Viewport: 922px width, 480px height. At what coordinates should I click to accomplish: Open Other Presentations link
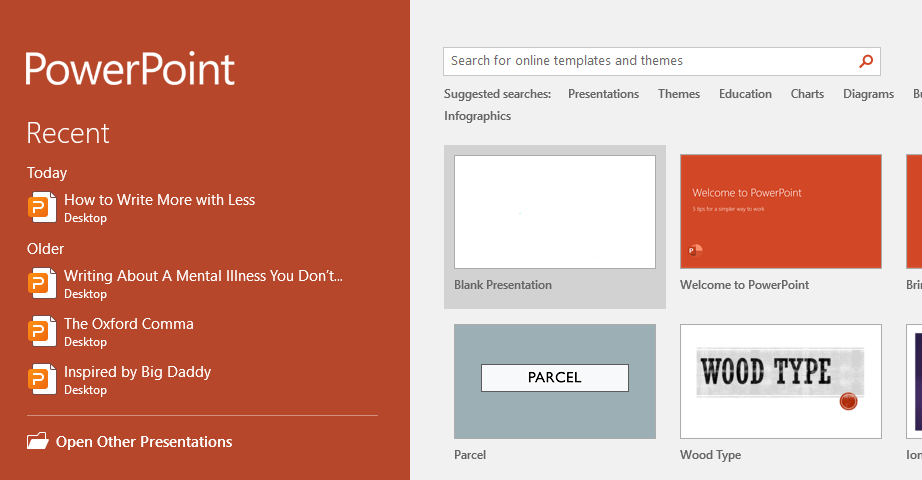(x=144, y=442)
